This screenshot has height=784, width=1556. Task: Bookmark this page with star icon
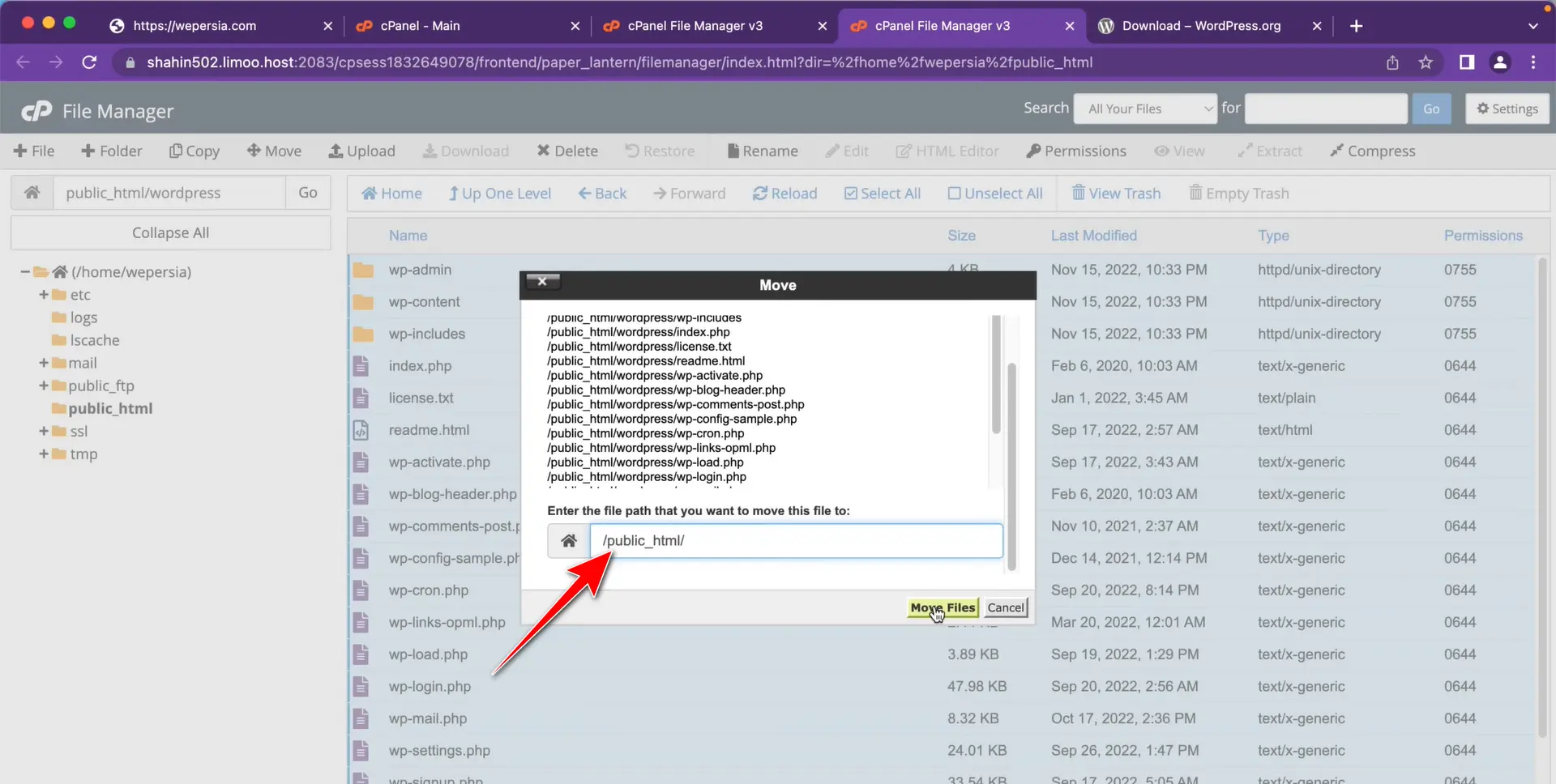[1426, 62]
